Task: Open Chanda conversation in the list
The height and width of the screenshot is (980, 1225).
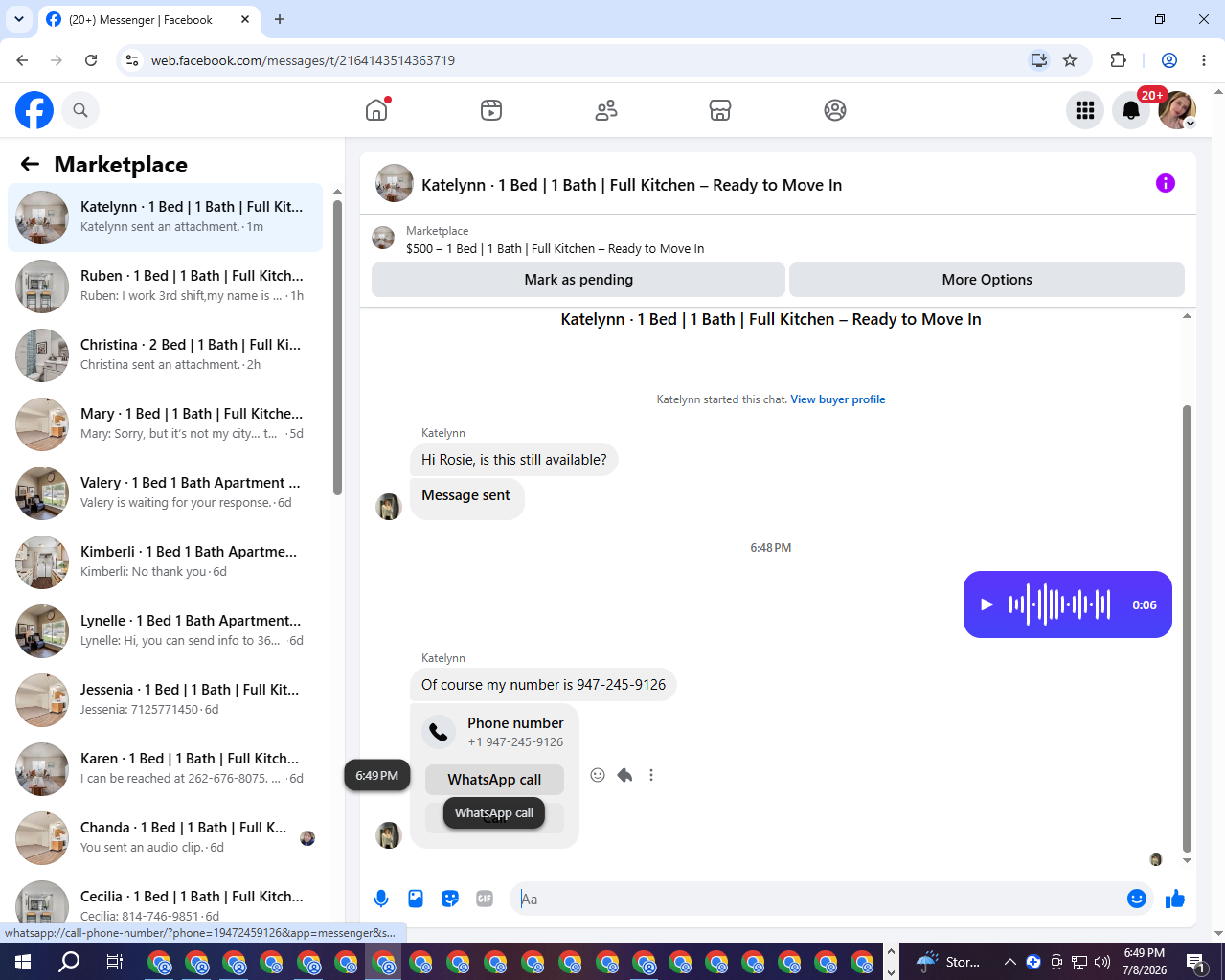Action: pos(165,838)
